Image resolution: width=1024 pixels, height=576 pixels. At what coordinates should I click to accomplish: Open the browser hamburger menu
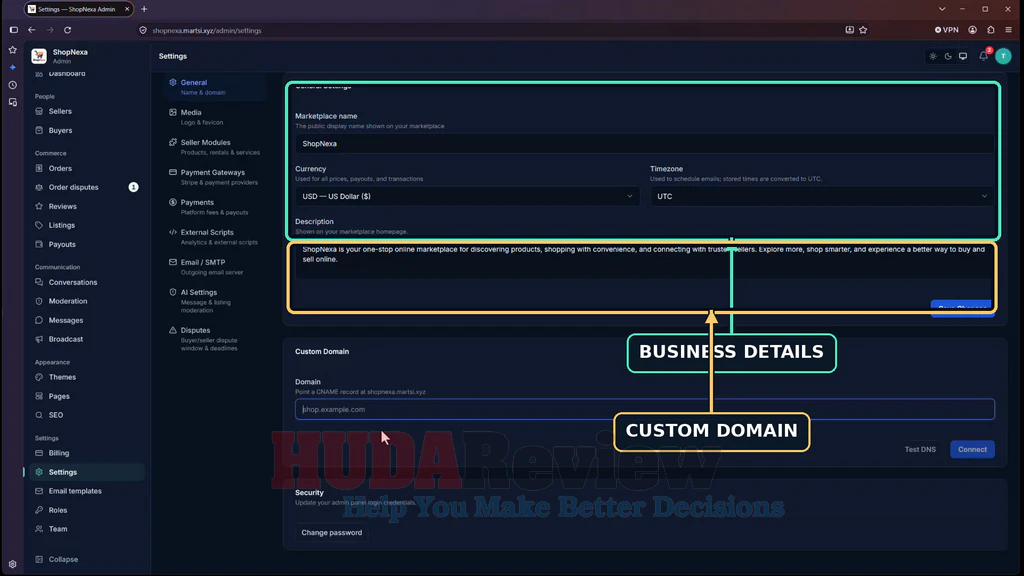(1009, 30)
